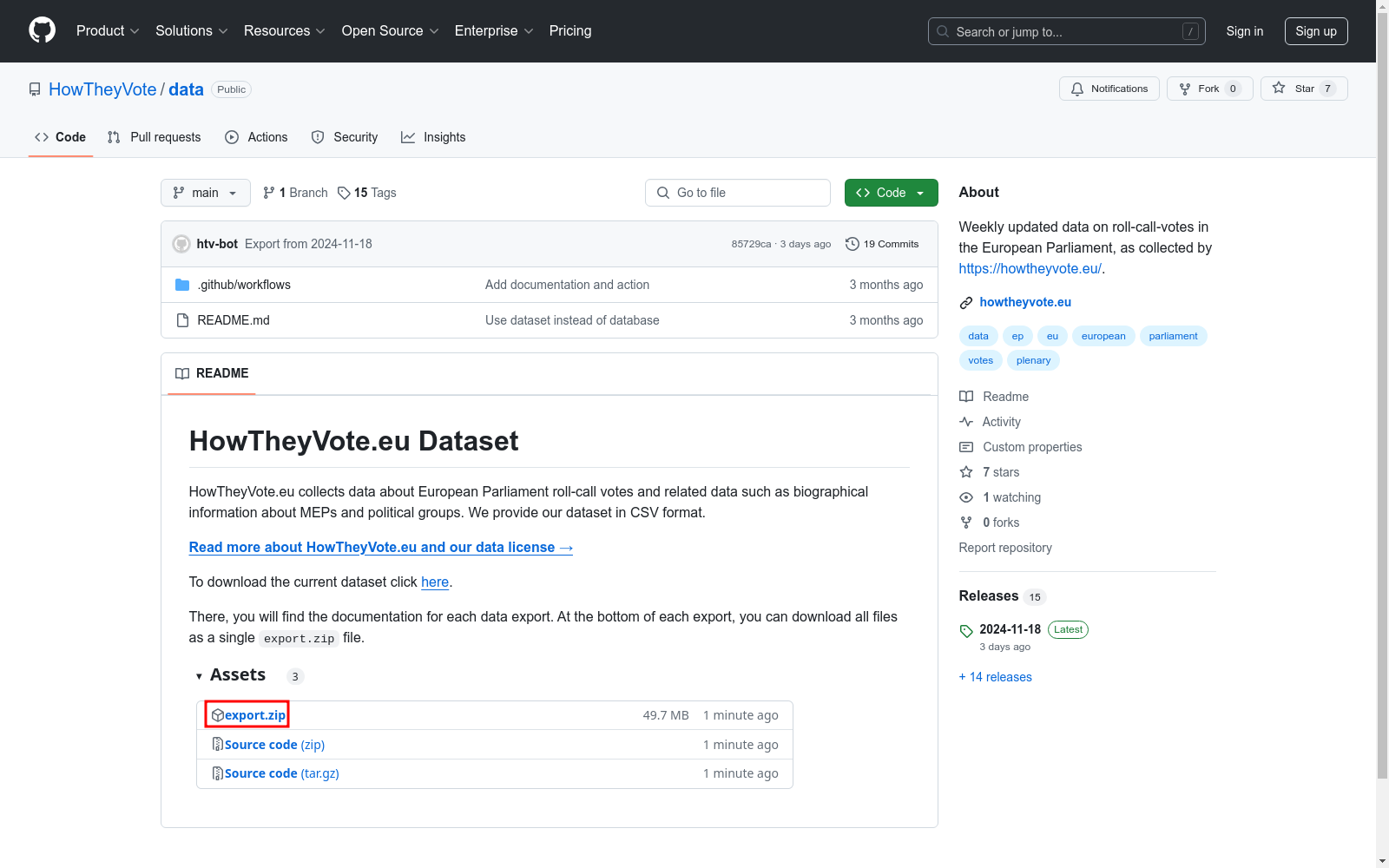This screenshot has width=1389, height=868.
Task: Click the magnifier icon in the search bar
Action: (x=943, y=31)
